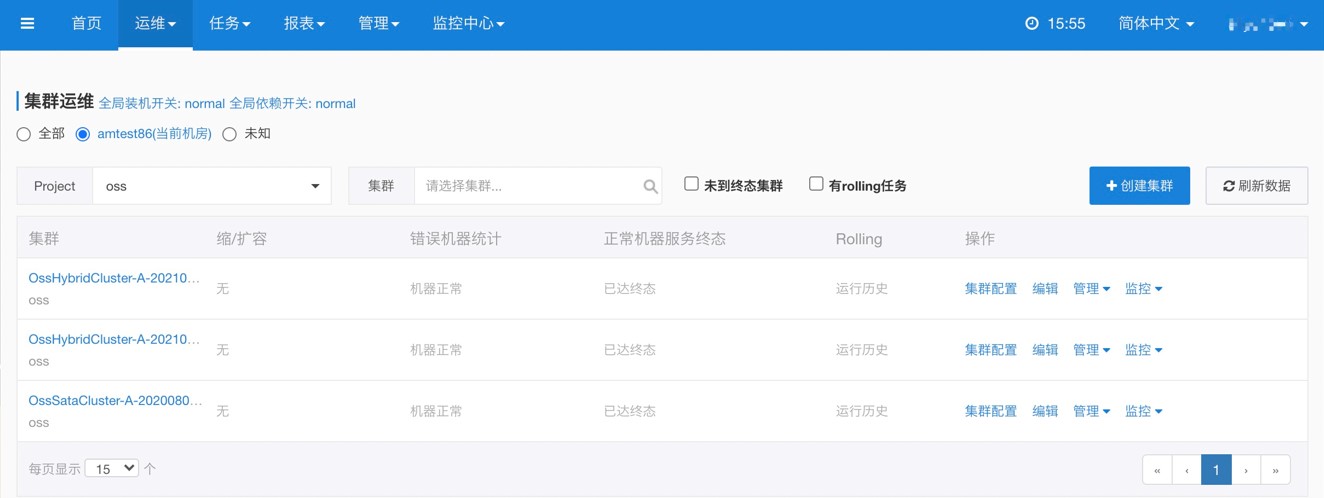Viewport: 1324px width, 498px height.
Task: Open the 运维 menu
Action: point(155,23)
